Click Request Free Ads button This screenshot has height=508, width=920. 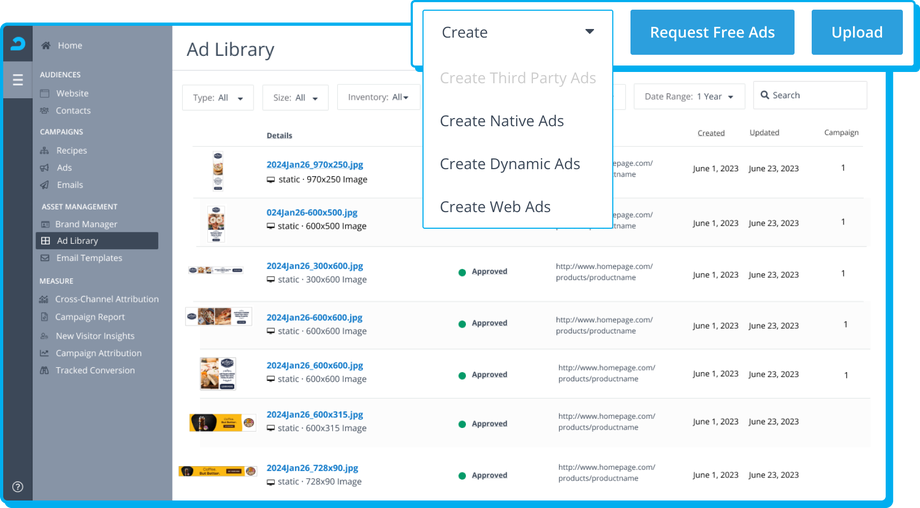712,32
